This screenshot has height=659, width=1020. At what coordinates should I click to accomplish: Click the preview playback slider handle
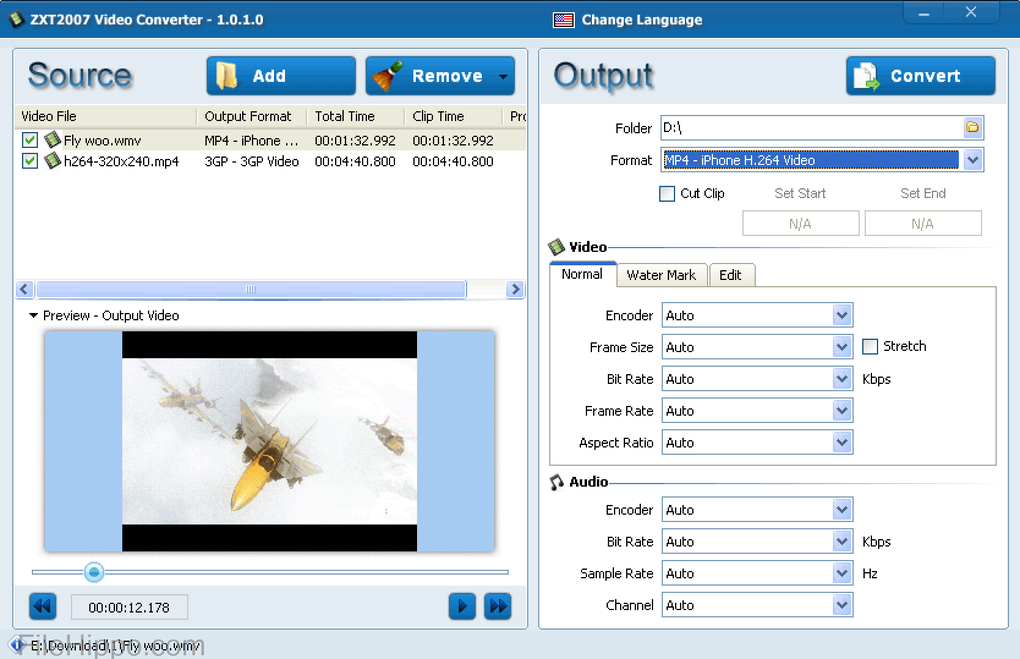(x=94, y=572)
